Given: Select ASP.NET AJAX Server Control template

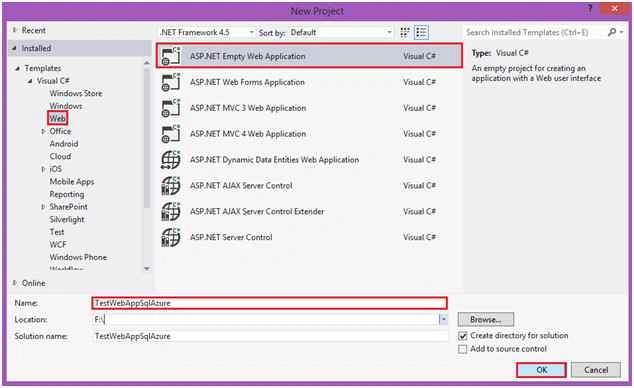Looking at the screenshot, I should coord(309,186).
